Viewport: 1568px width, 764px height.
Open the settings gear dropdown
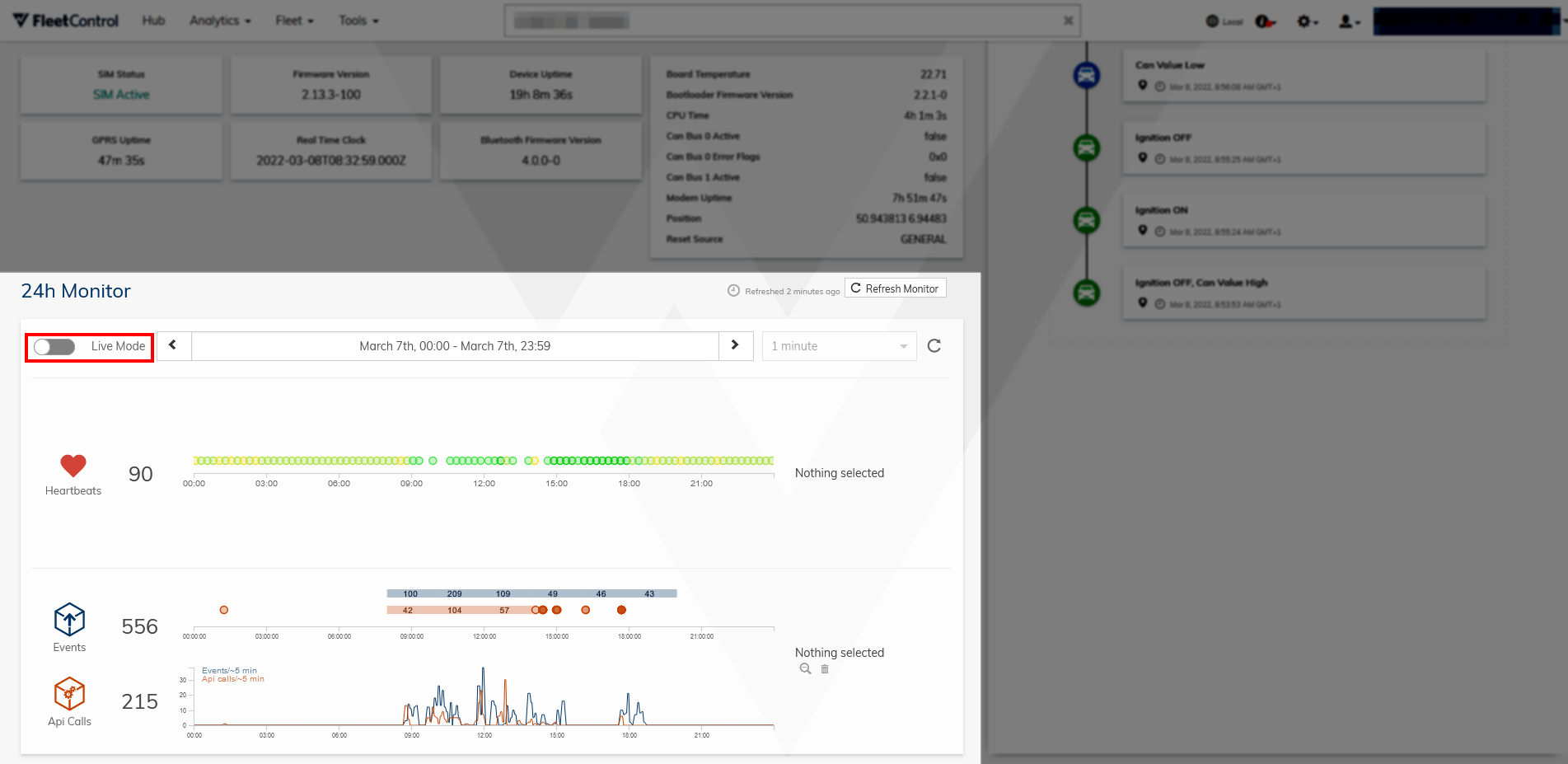point(1308,21)
